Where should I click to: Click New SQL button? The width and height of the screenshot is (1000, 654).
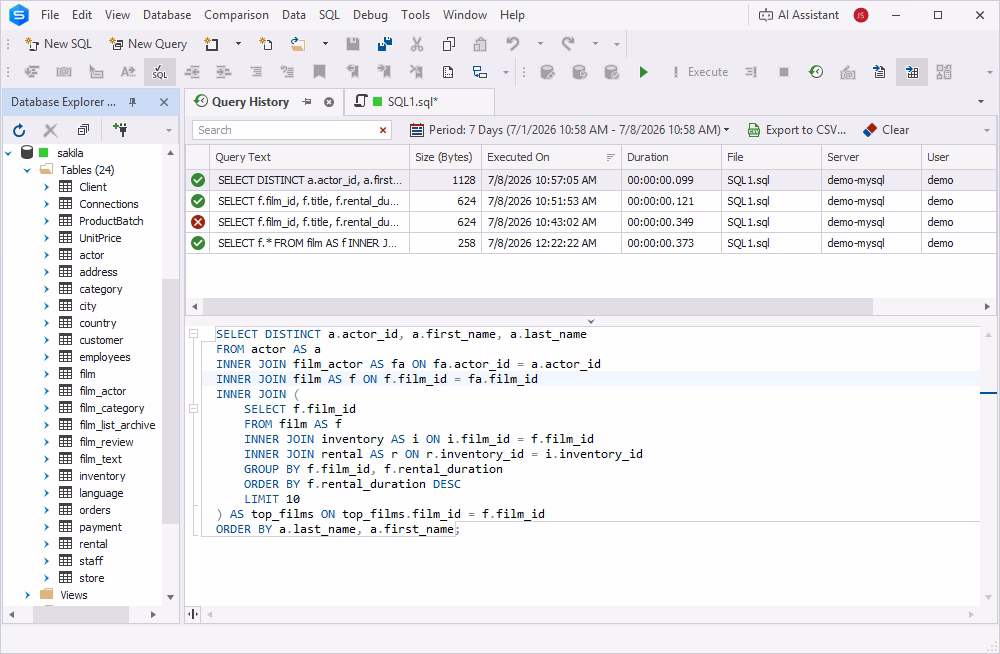click(59, 44)
